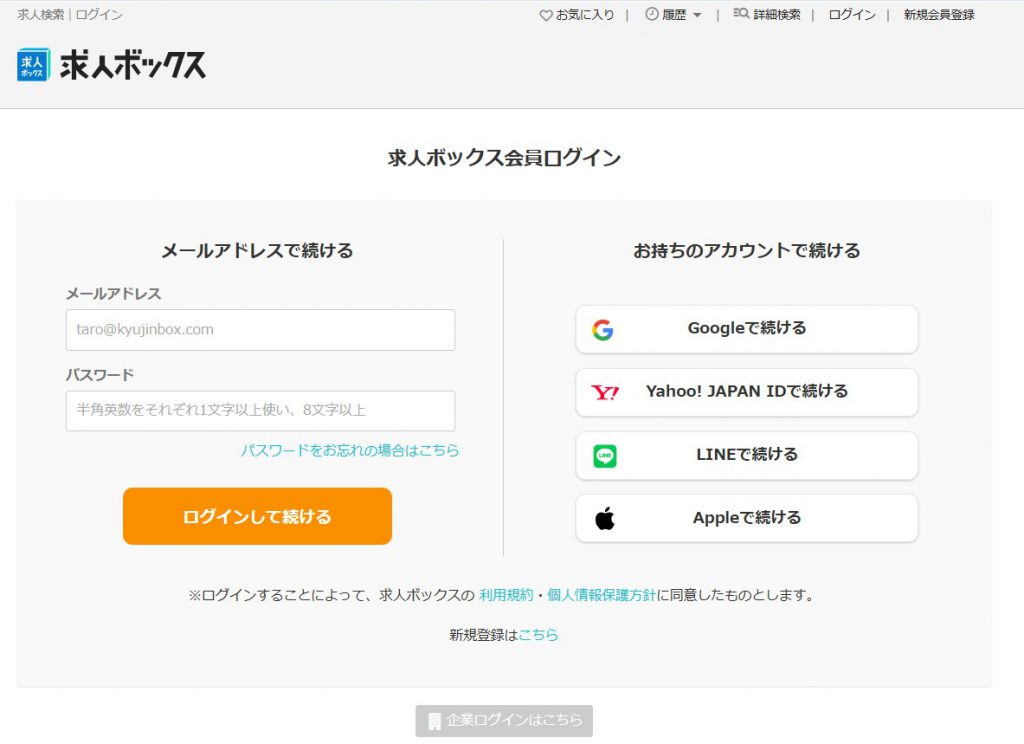
Task: Click the building icon on corporate login
Action: (x=434, y=721)
